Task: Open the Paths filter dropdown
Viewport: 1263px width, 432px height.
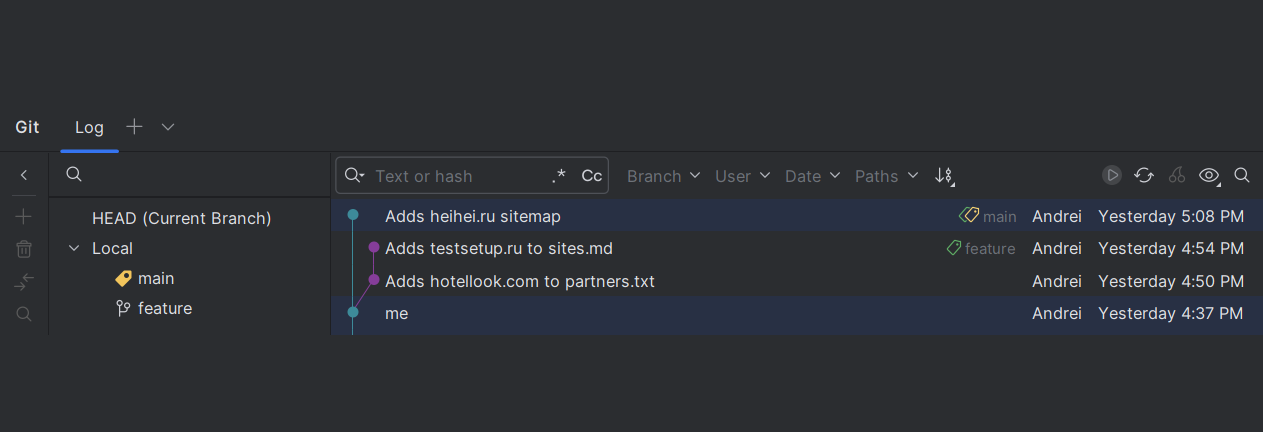Action: point(887,176)
